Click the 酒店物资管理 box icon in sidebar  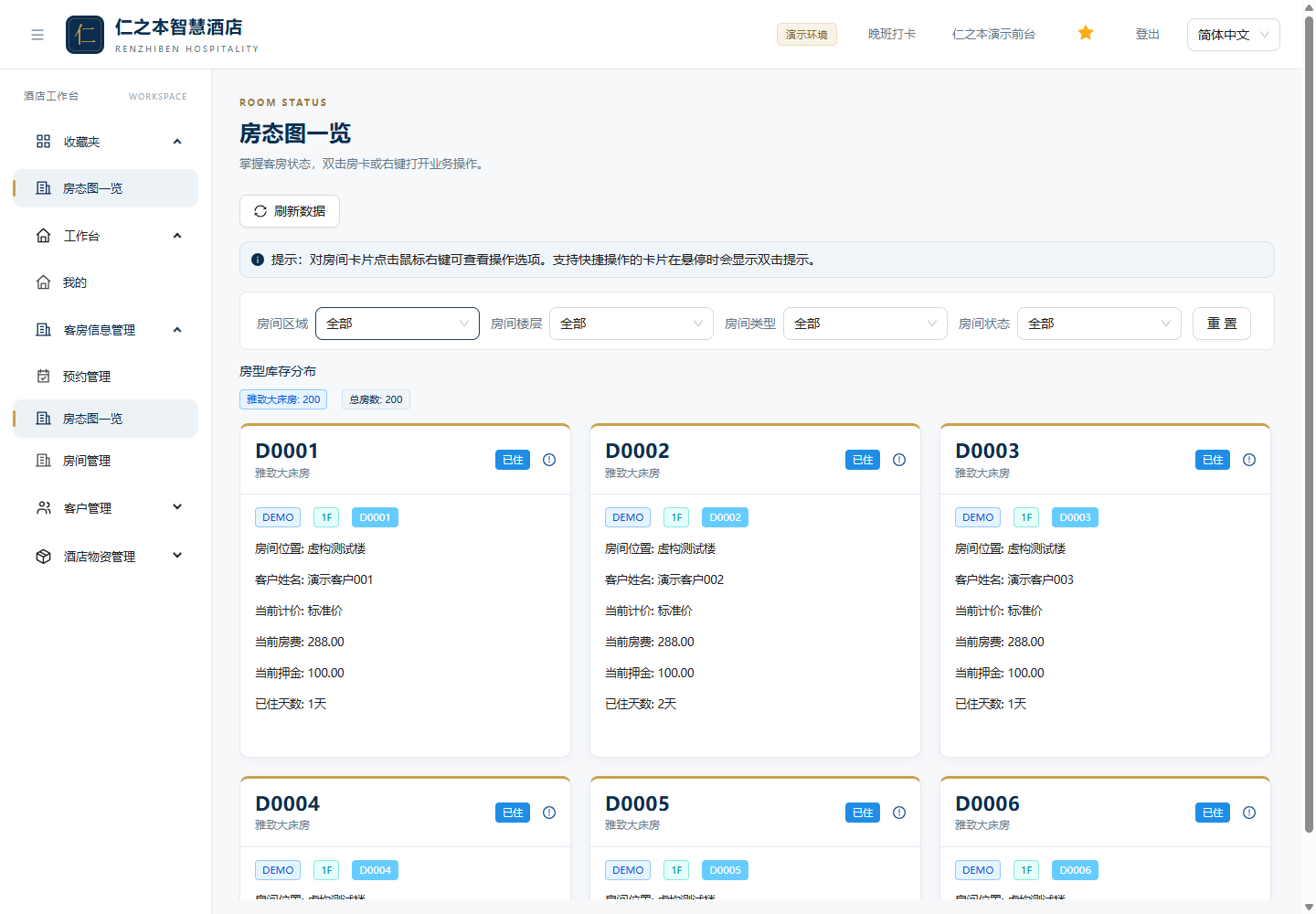(43, 557)
